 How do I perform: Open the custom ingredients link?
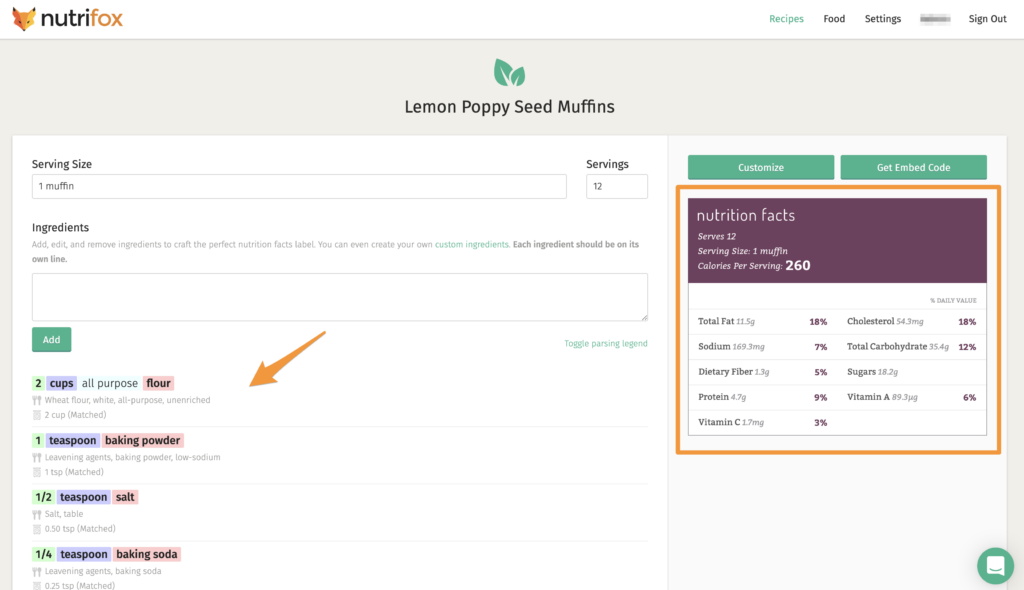(472, 244)
